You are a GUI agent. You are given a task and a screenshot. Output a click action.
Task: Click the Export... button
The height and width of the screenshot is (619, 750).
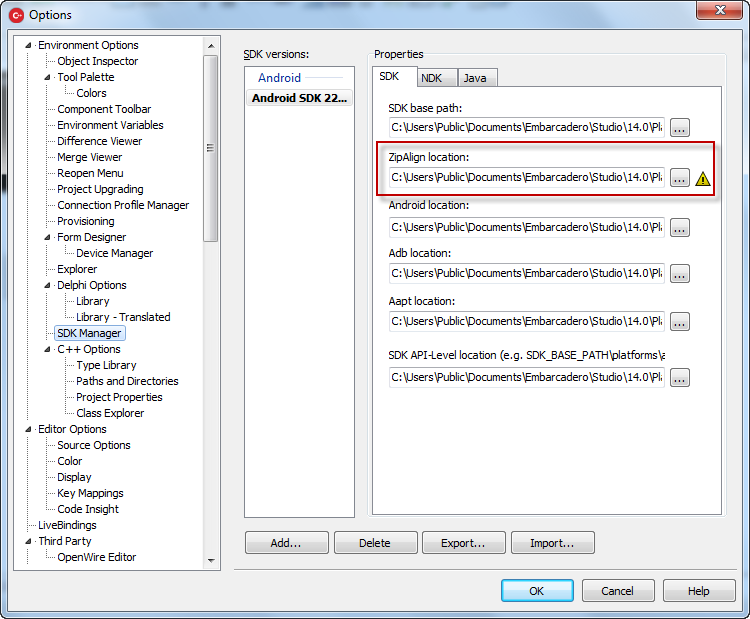click(463, 543)
